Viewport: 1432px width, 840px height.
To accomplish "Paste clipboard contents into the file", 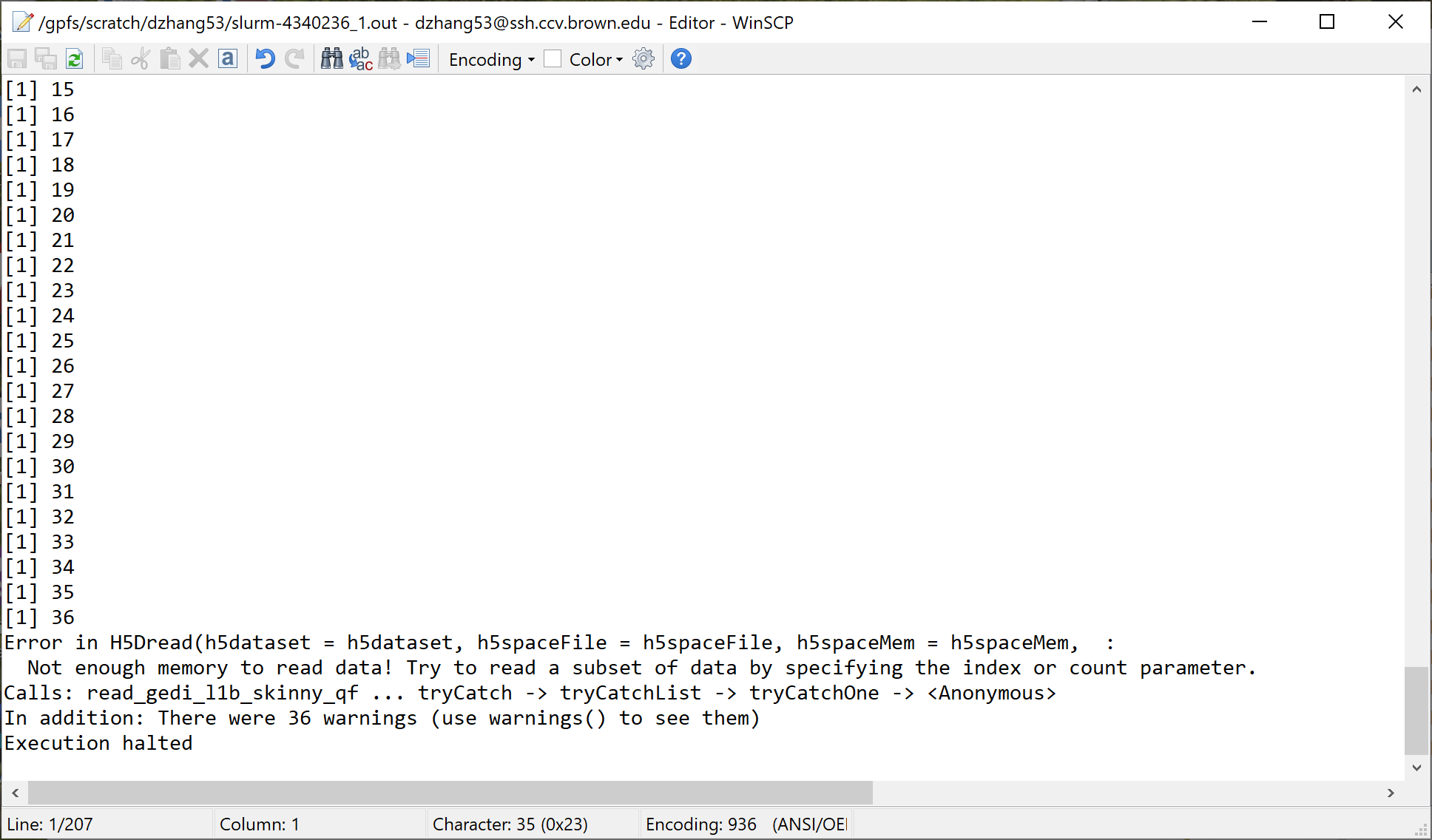I will click(x=170, y=58).
